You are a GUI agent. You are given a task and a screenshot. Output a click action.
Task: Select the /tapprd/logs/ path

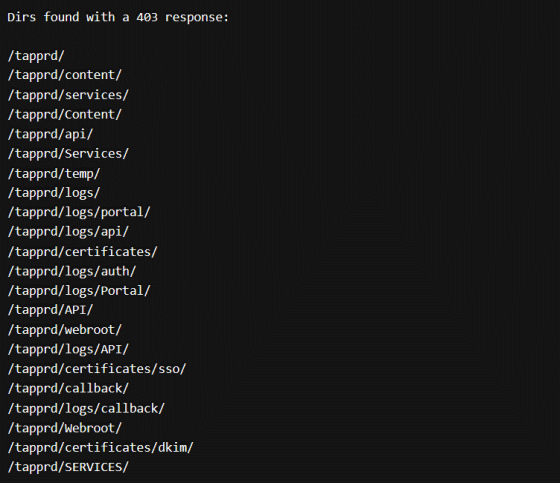coord(54,193)
